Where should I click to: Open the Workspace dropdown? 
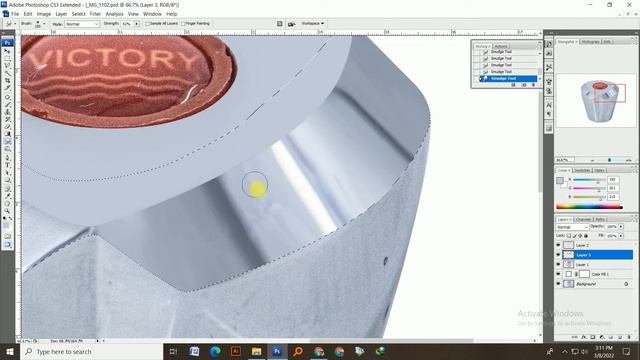point(313,24)
